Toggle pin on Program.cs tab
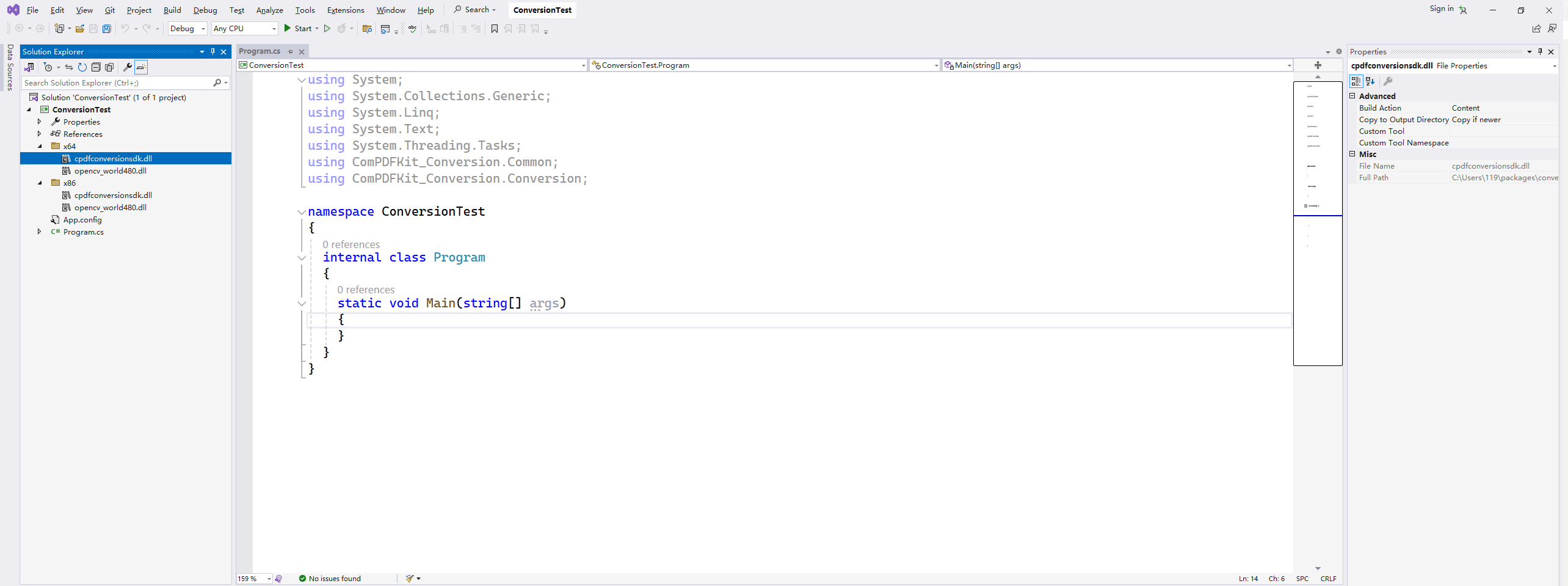Screen dimensions: 1568x586 (x=290, y=52)
